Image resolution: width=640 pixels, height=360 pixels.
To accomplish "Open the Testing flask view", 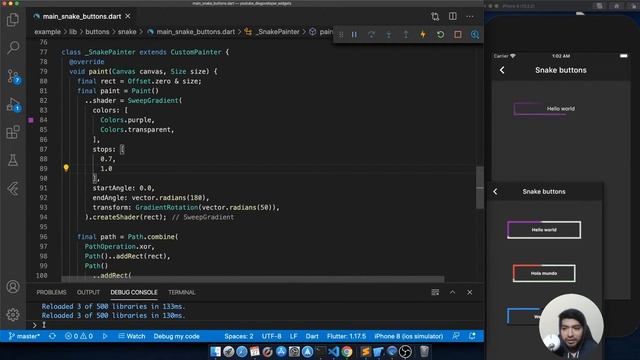I will coord(13,160).
